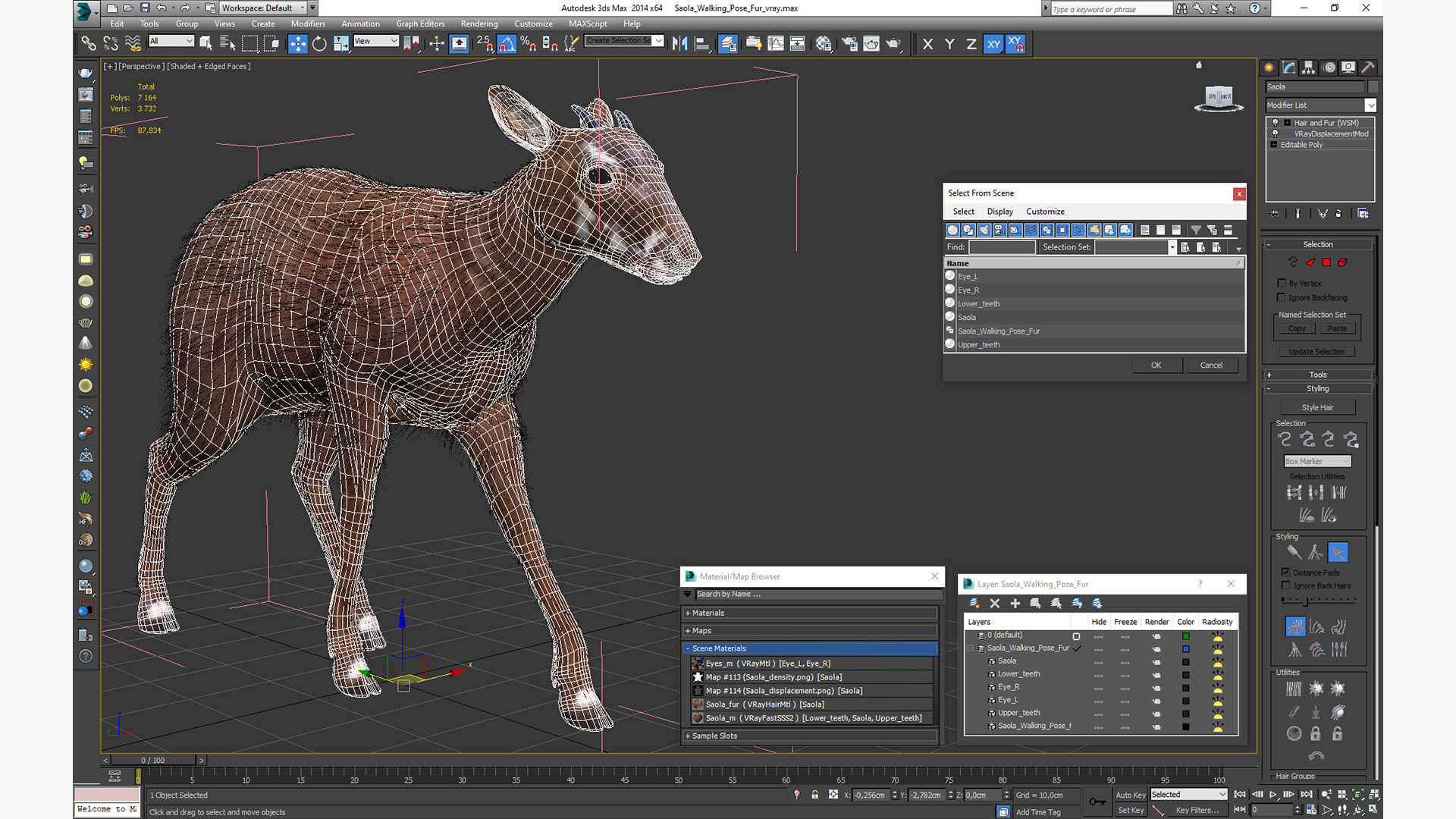The height and width of the screenshot is (819, 1456).
Task: Toggle Hide for the Saola layer row
Action: coord(1098,661)
